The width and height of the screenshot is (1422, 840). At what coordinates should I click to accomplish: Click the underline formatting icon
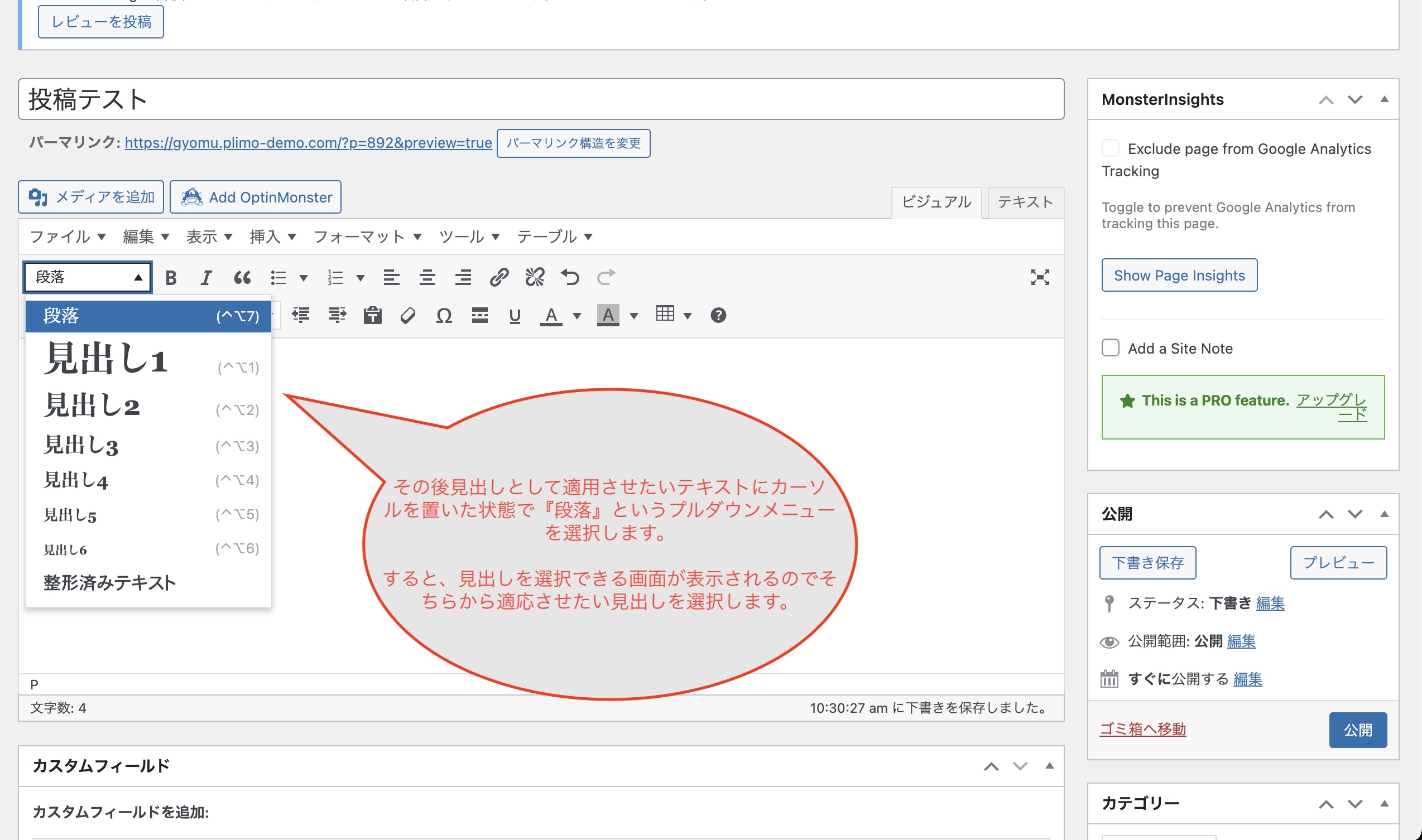[515, 315]
